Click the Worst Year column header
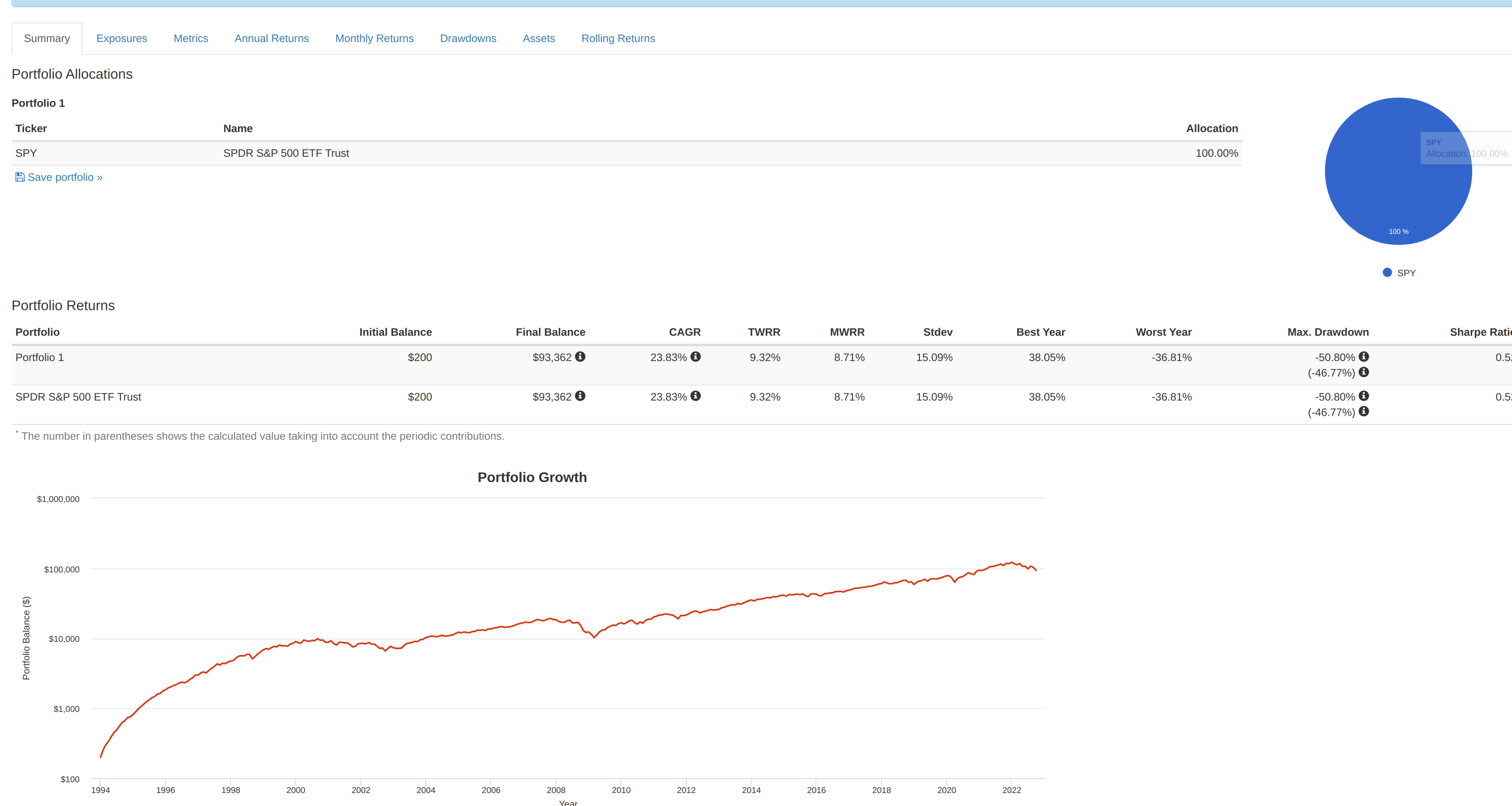Screen dimensions: 1512x806 pos(1164,332)
